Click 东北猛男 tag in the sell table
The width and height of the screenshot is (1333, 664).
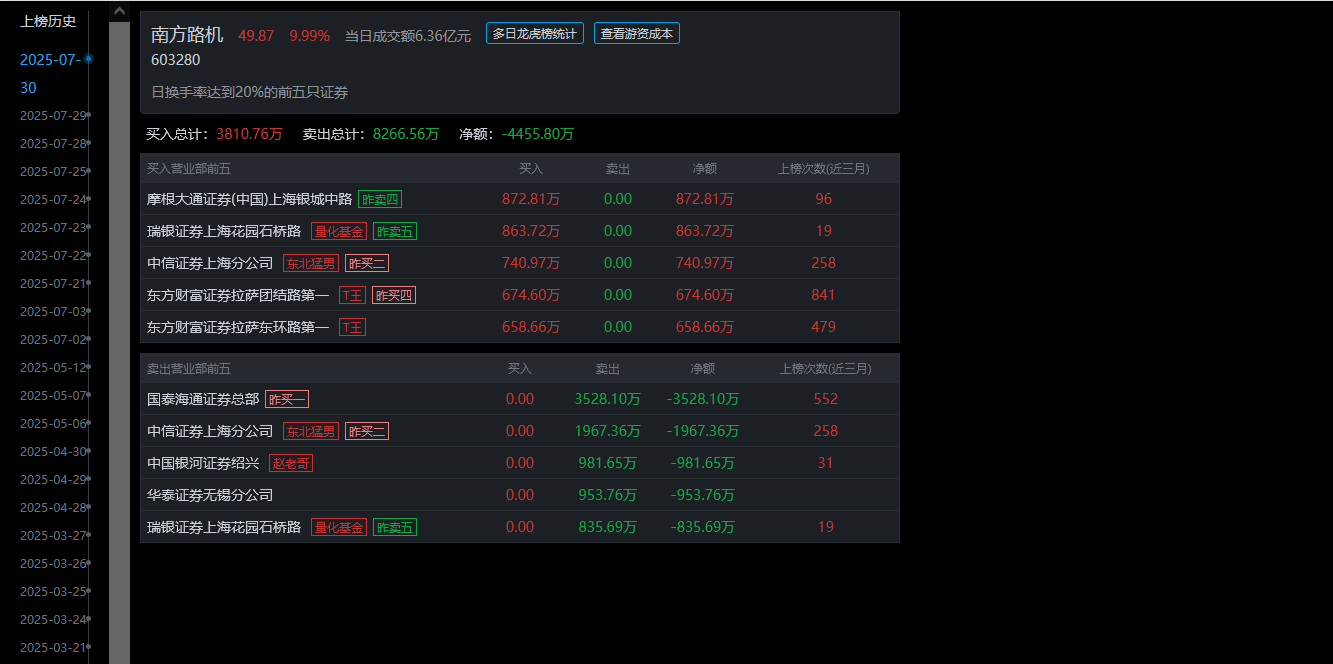click(311, 431)
